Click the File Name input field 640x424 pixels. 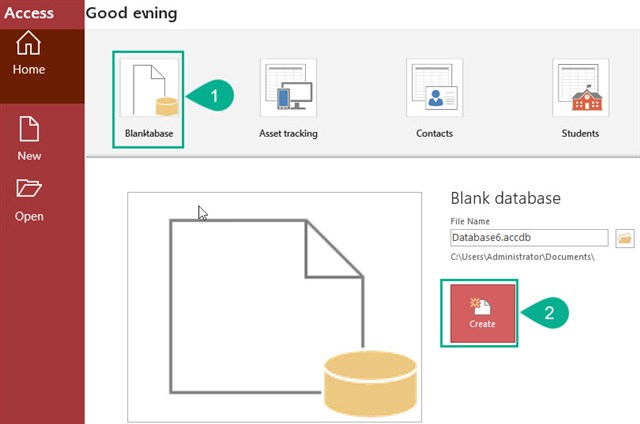529,238
